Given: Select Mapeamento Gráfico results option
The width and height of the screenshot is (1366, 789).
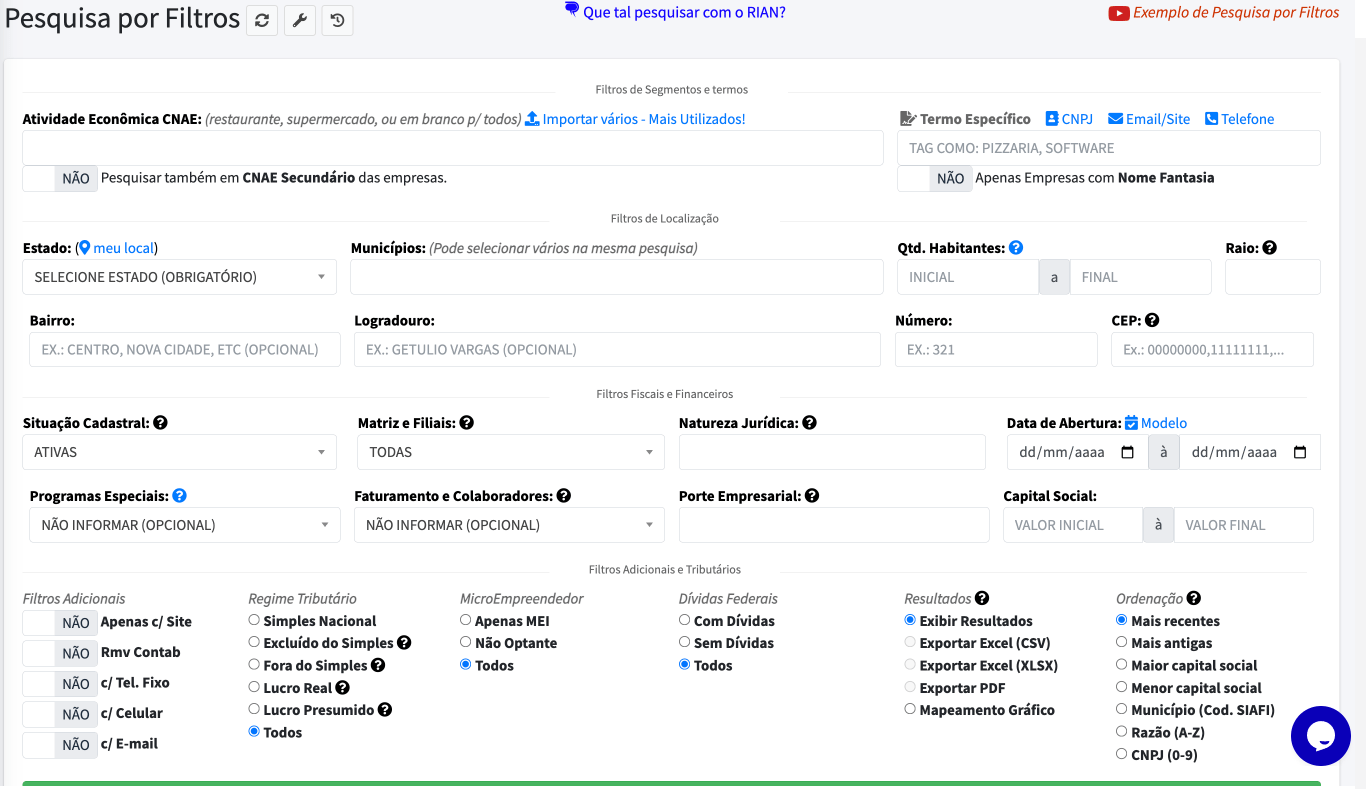Looking at the screenshot, I should [x=910, y=710].
